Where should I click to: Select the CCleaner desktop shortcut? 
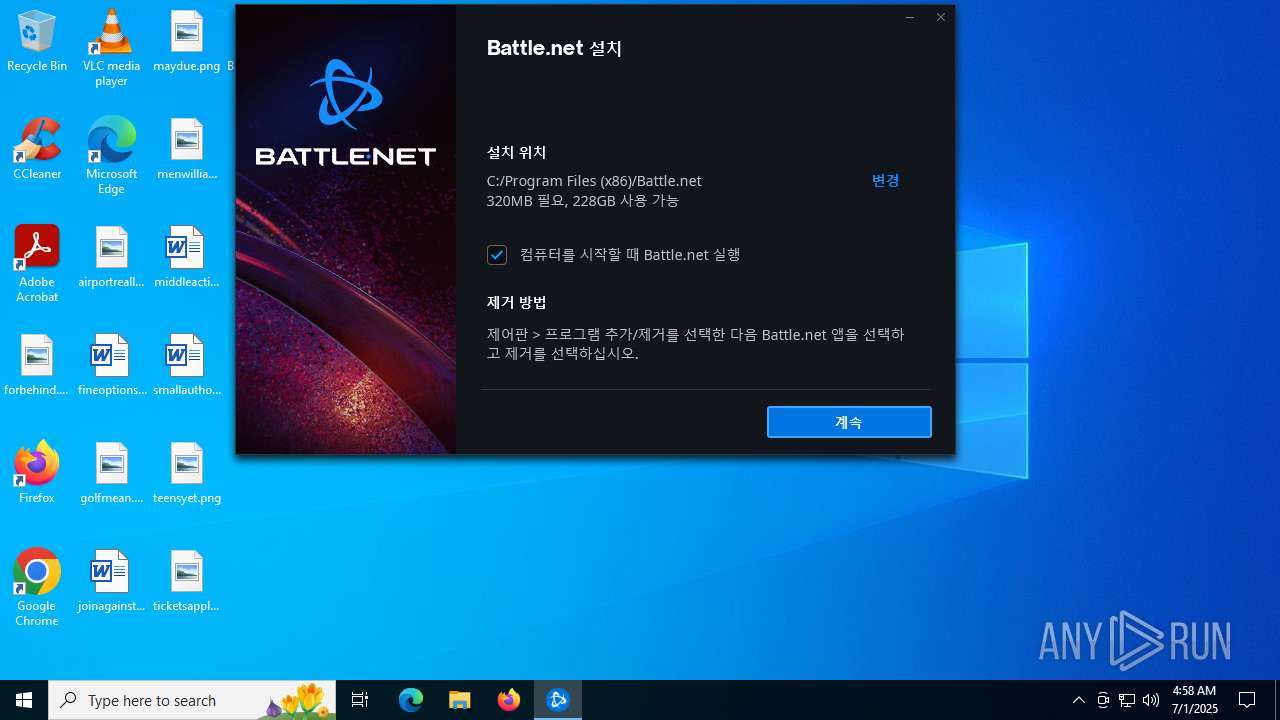click(37, 150)
